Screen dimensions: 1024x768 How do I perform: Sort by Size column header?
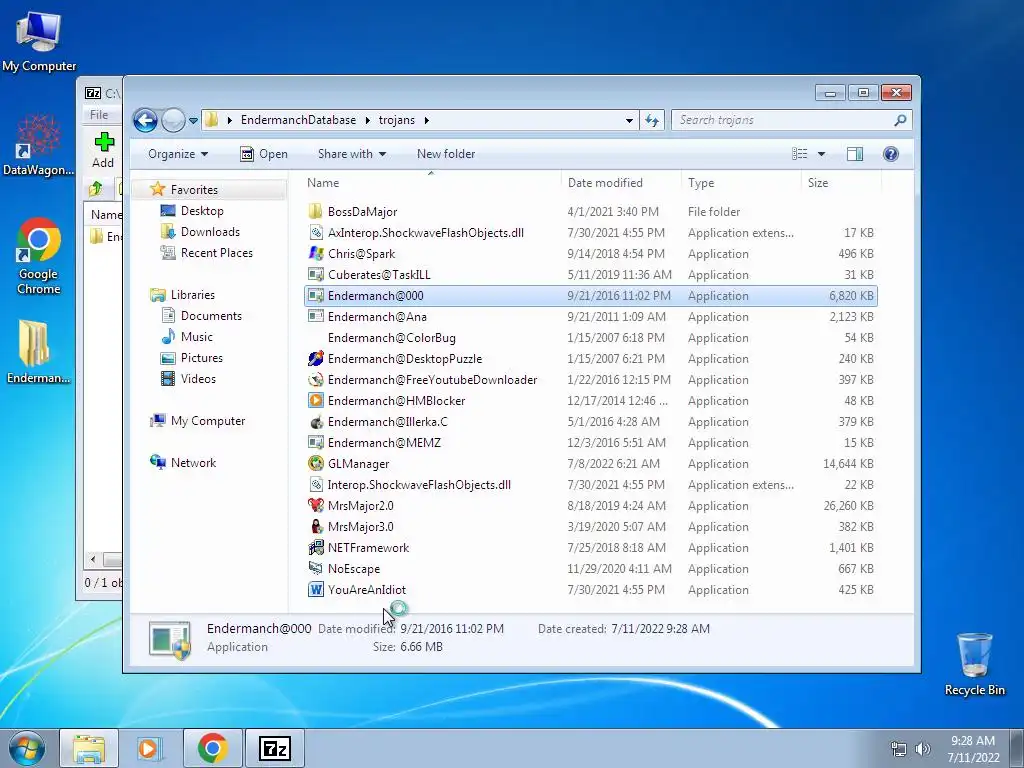click(841, 183)
